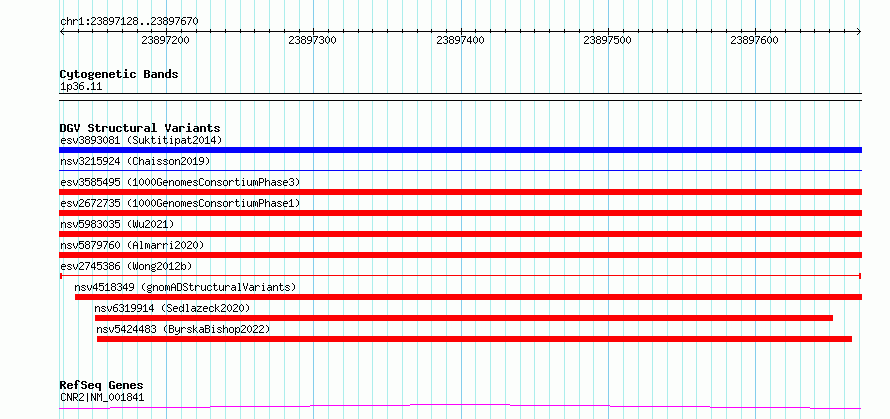The width and height of the screenshot is (890, 419).
Task: Open the esv2745386 (Wong2012b) label
Action: 126,266
